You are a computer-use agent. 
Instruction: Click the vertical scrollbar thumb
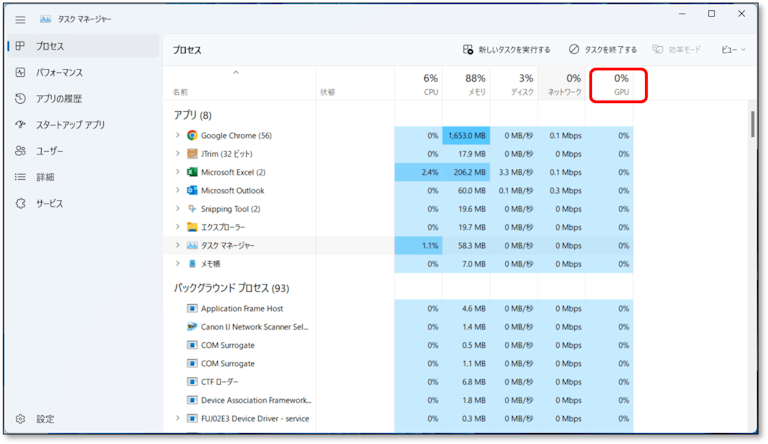(753, 124)
